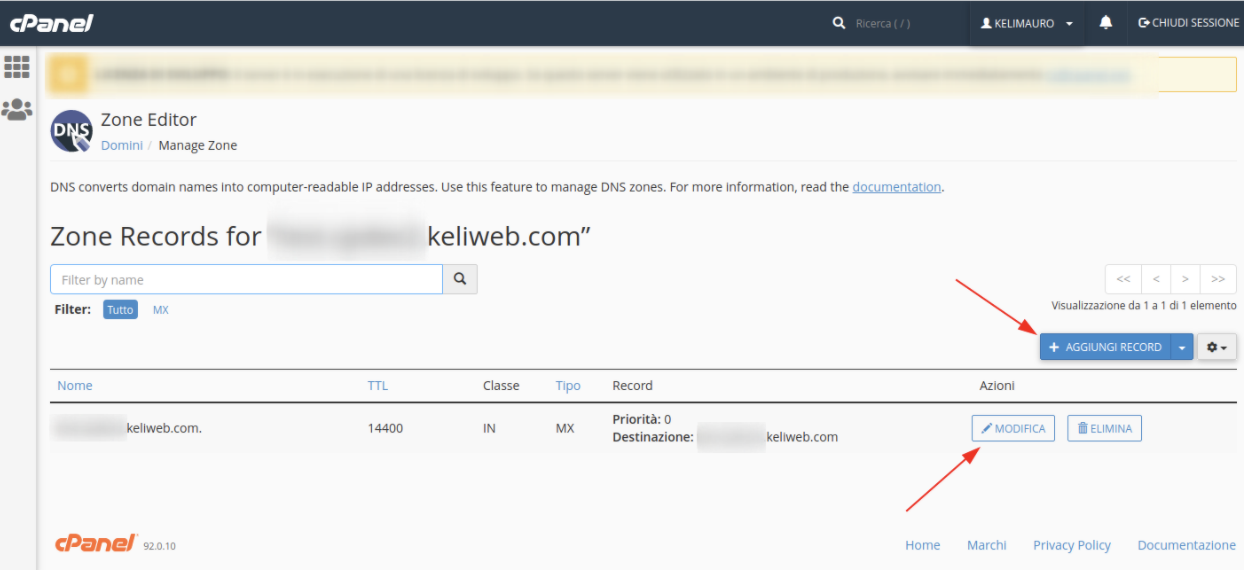Open the notifications bell

tap(1106, 23)
